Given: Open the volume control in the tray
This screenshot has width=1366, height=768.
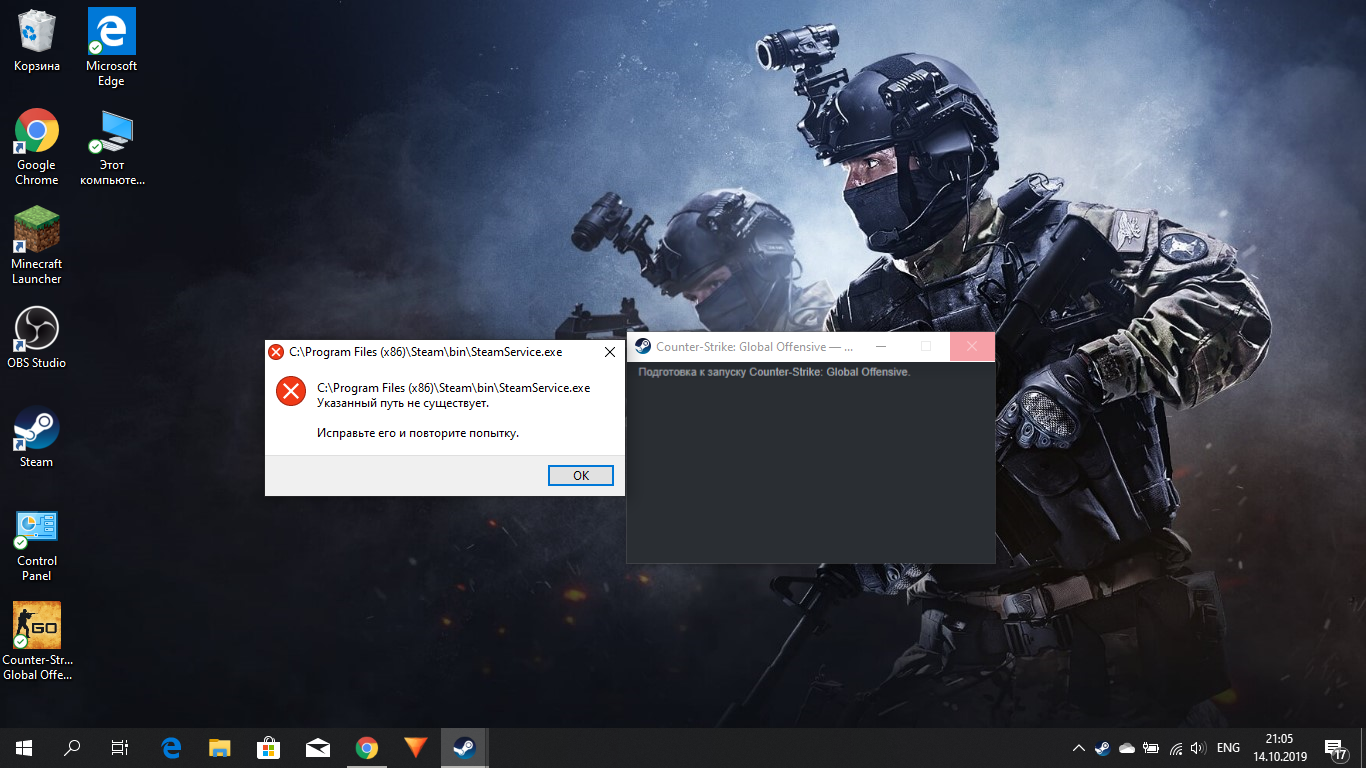Looking at the screenshot, I should [x=1198, y=748].
